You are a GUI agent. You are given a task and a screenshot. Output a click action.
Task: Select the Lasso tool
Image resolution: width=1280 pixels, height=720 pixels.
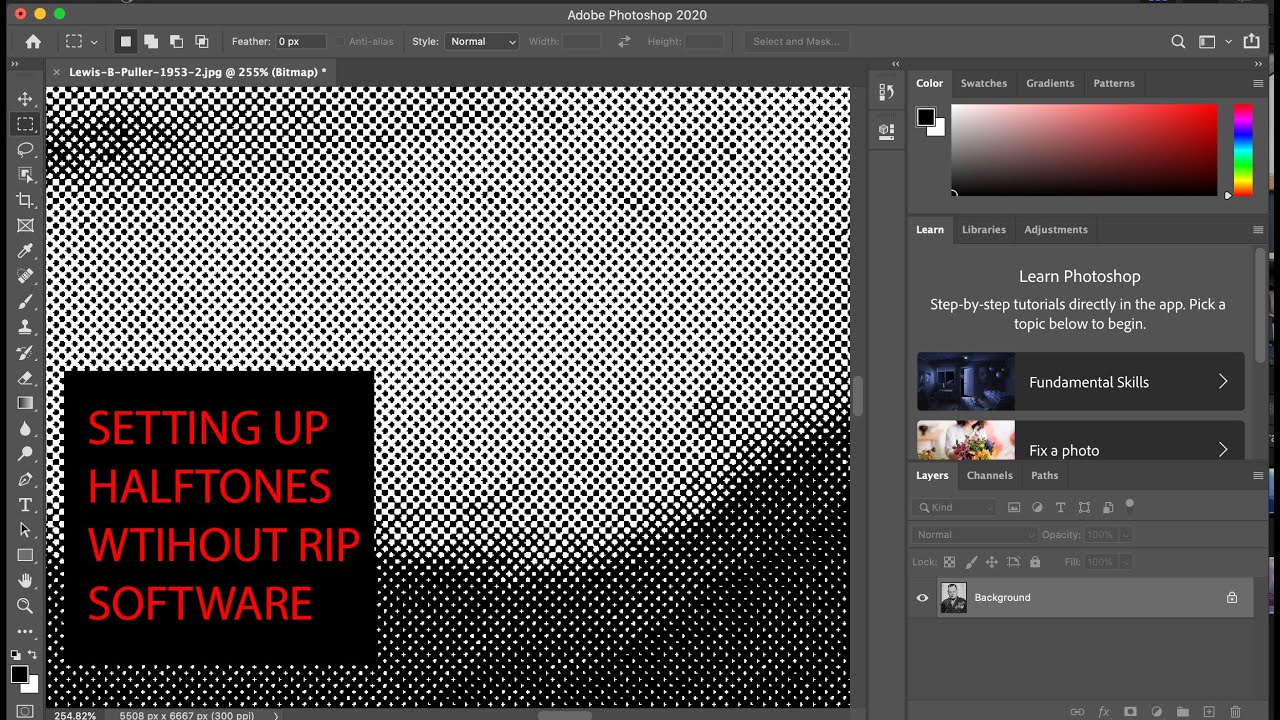(x=25, y=150)
